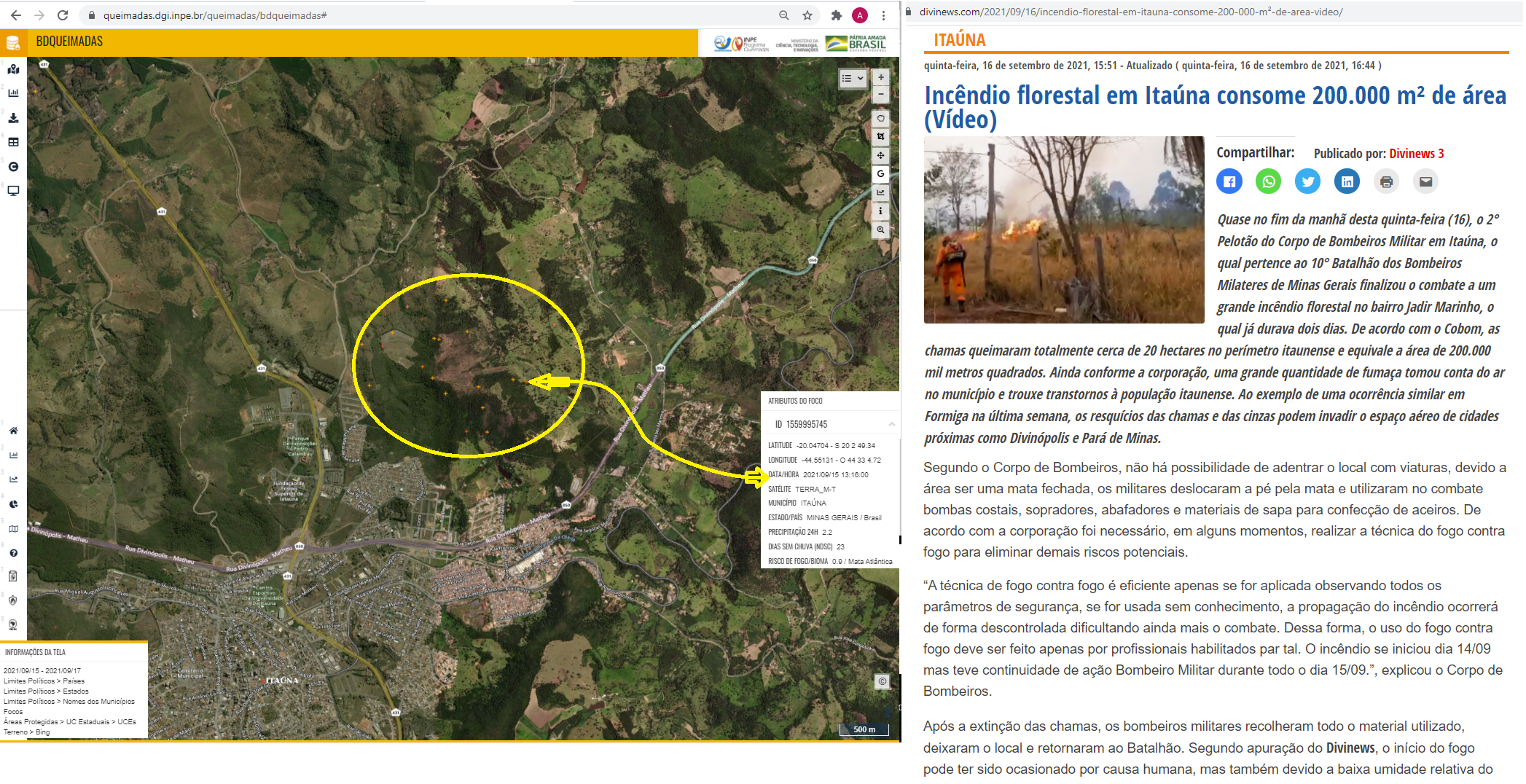Collapse the focus attributes ID 1559995745 panel
Screen dimensions: 1526x784
point(891,424)
